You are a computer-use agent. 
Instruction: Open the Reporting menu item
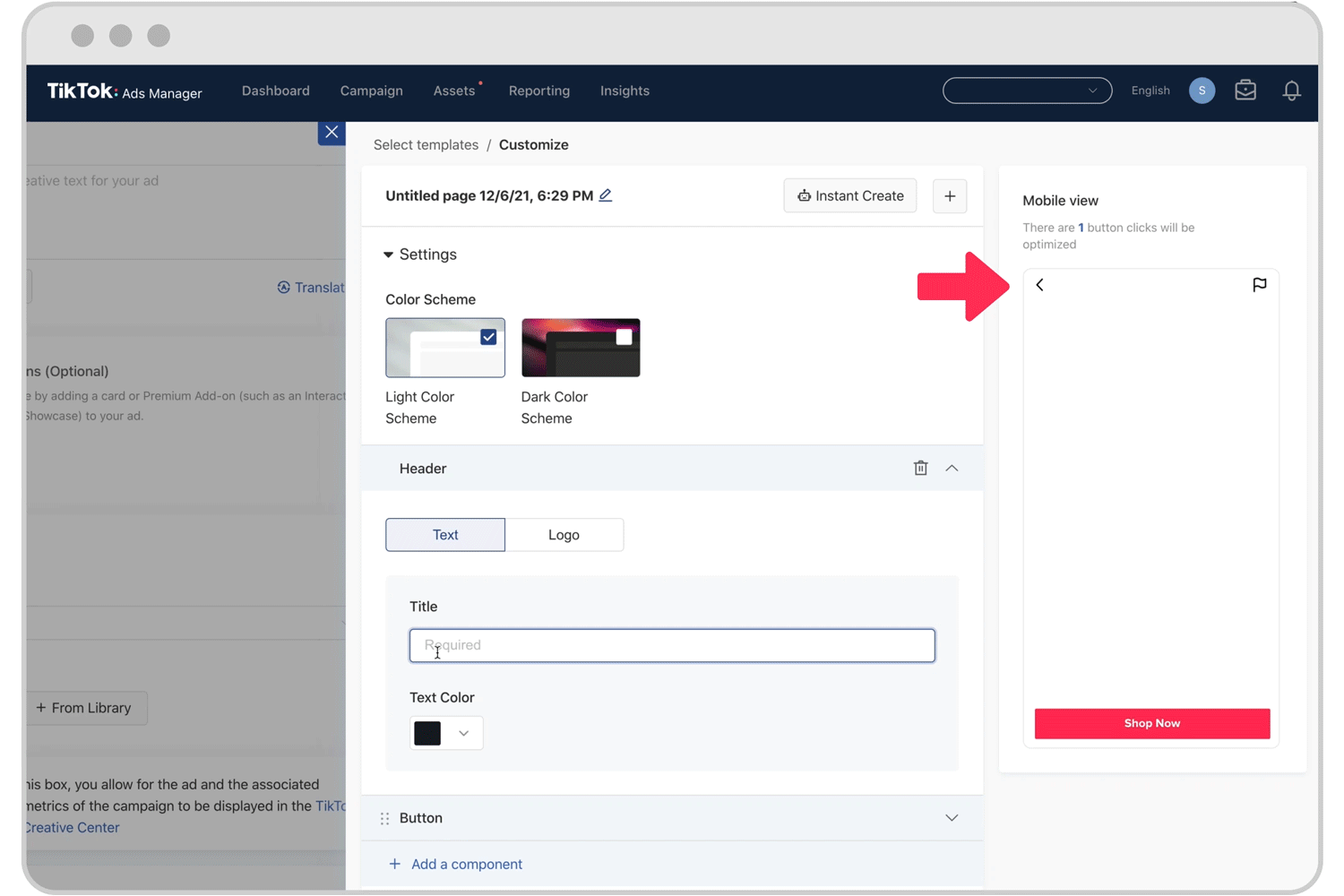pos(538,90)
